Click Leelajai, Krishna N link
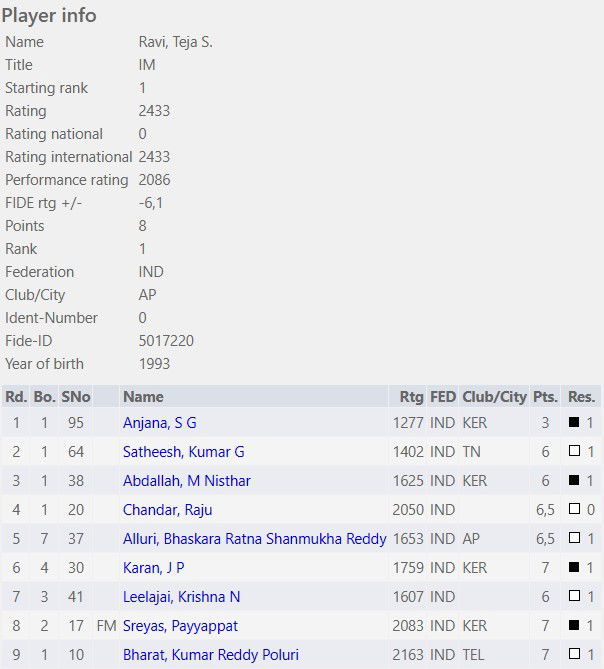This screenshot has height=669, width=604. click(181, 597)
